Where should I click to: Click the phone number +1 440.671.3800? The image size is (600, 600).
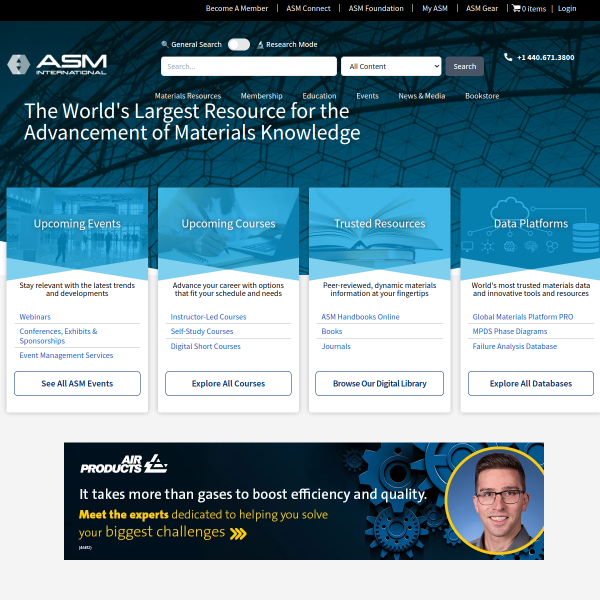[x=545, y=57]
